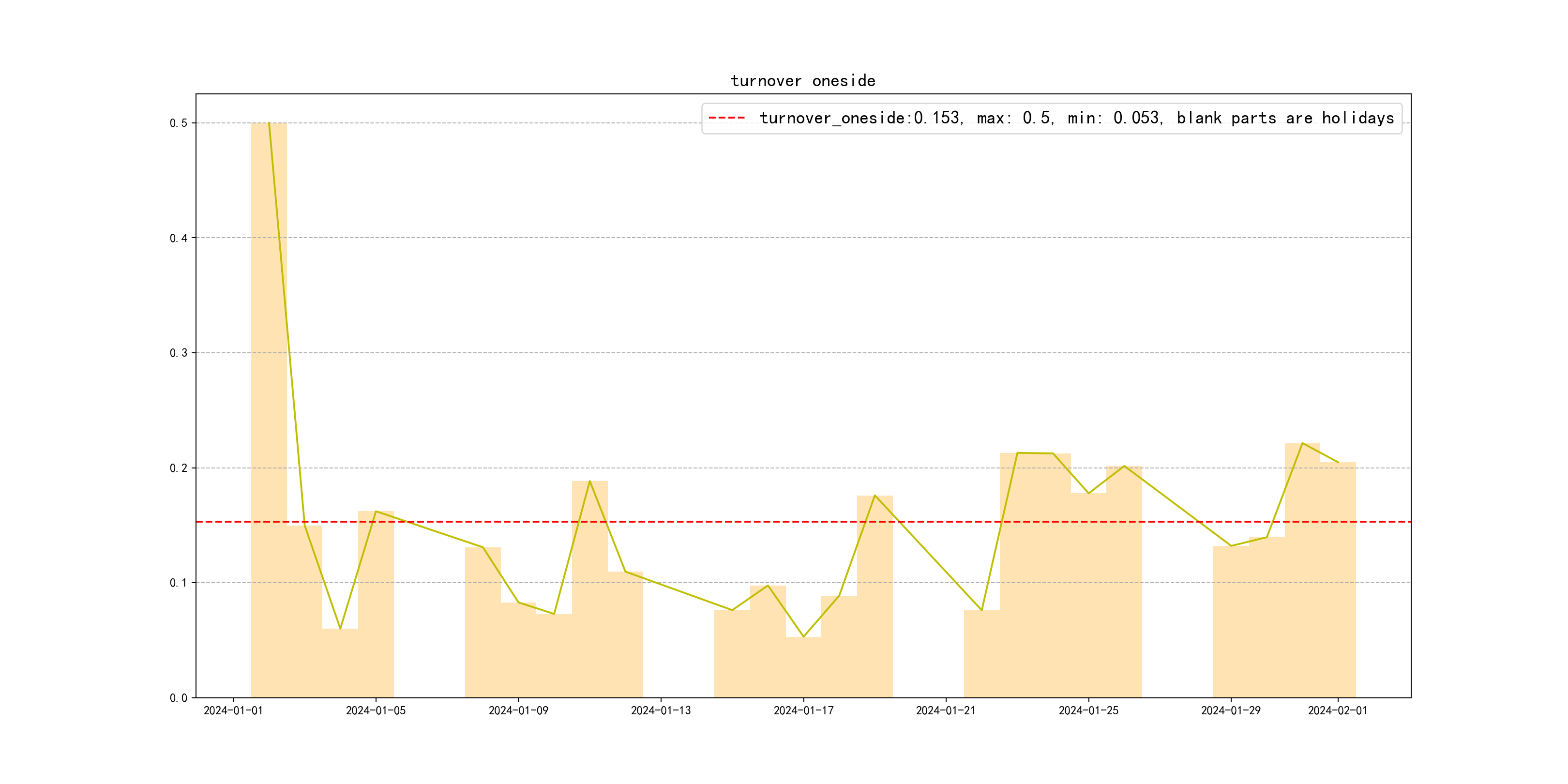Click the 2024-01-09 x-axis date label
Image resolution: width=1568 pixels, height=784 pixels.
(x=518, y=710)
